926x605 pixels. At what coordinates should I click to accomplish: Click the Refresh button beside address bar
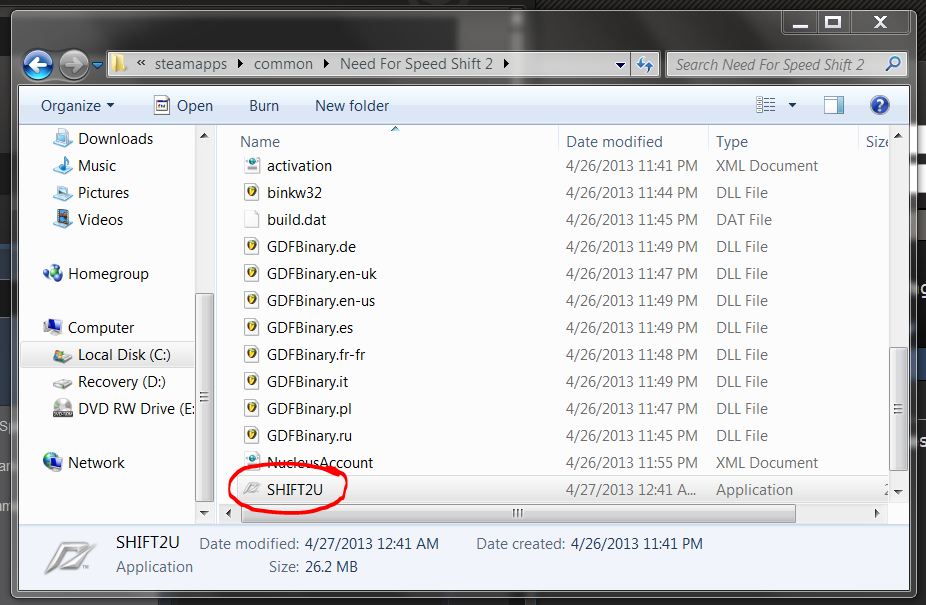pyautogui.click(x=645, y=64)
